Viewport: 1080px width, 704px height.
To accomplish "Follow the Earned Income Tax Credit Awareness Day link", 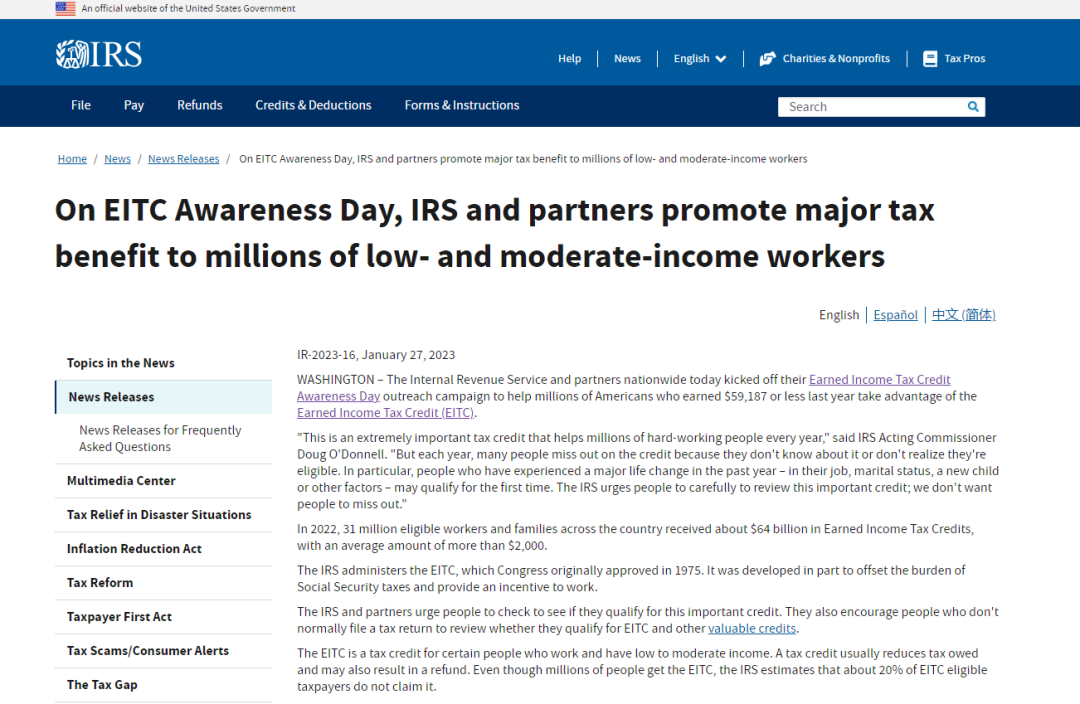I will [879, 380].
